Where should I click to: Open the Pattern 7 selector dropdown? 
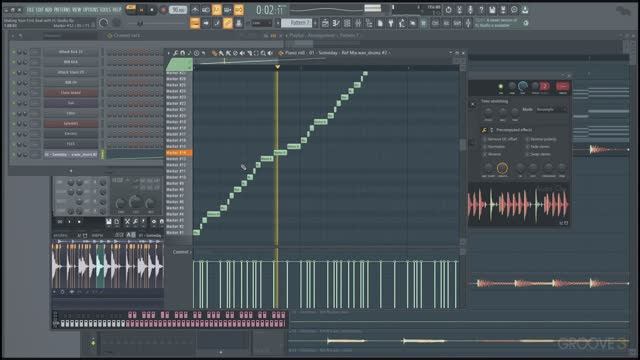tap(298, 23)
